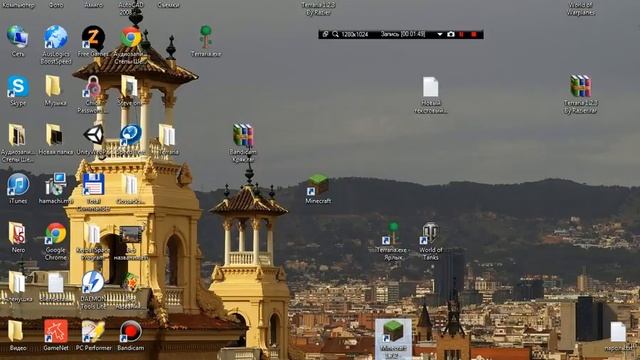640x360 pixels.
Task: Click the lock icon in Bandicam recording bar
Action: coord(325,34)
